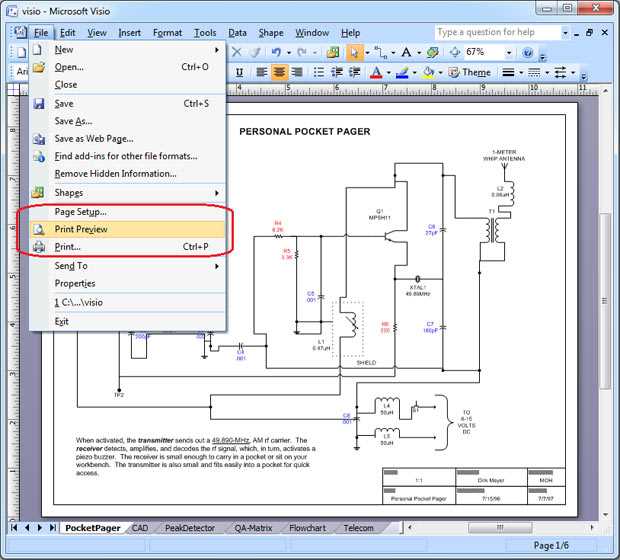Click the Increase Indent icon
The width and height of the screenshot is (620, 560).
point(354,72)
